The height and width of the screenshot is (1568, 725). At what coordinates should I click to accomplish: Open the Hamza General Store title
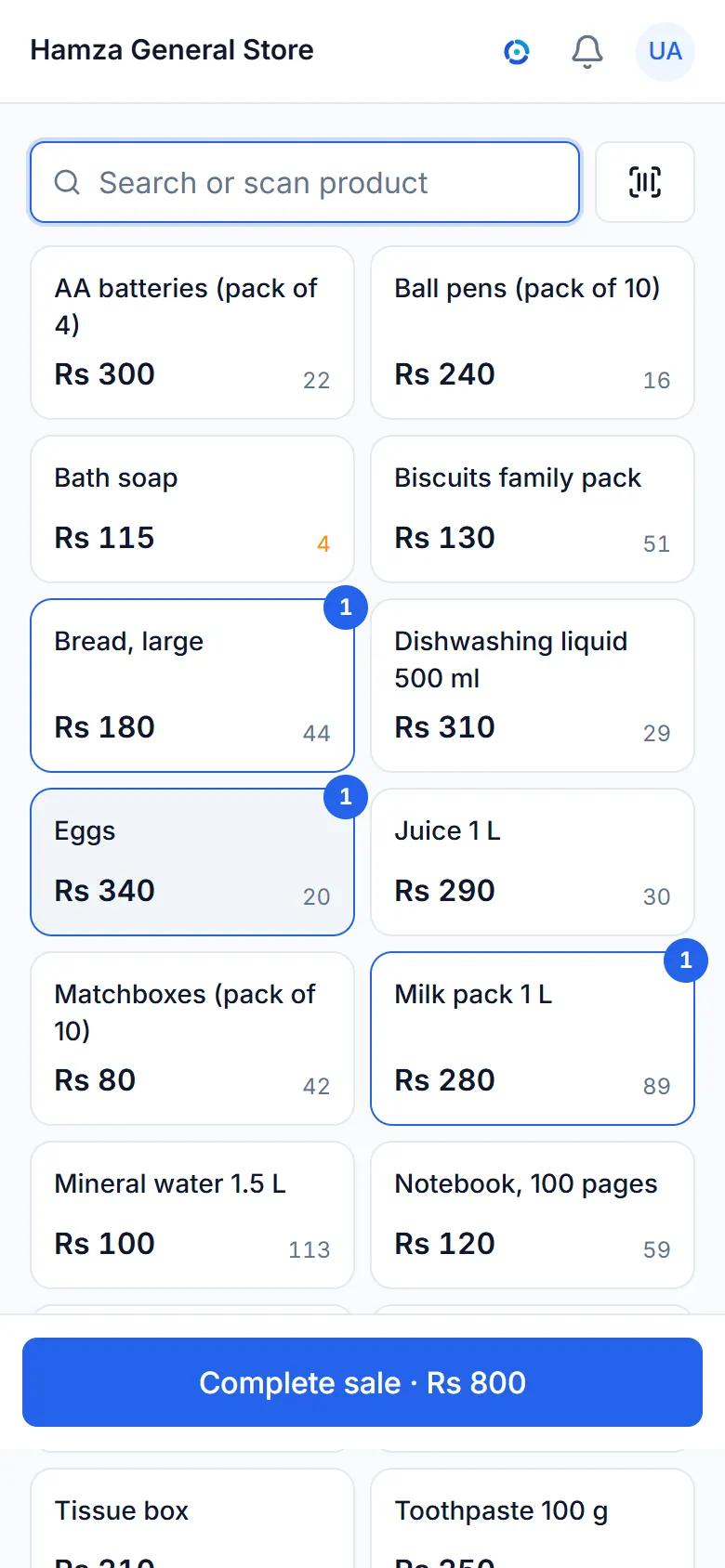[x=172, y=50]
